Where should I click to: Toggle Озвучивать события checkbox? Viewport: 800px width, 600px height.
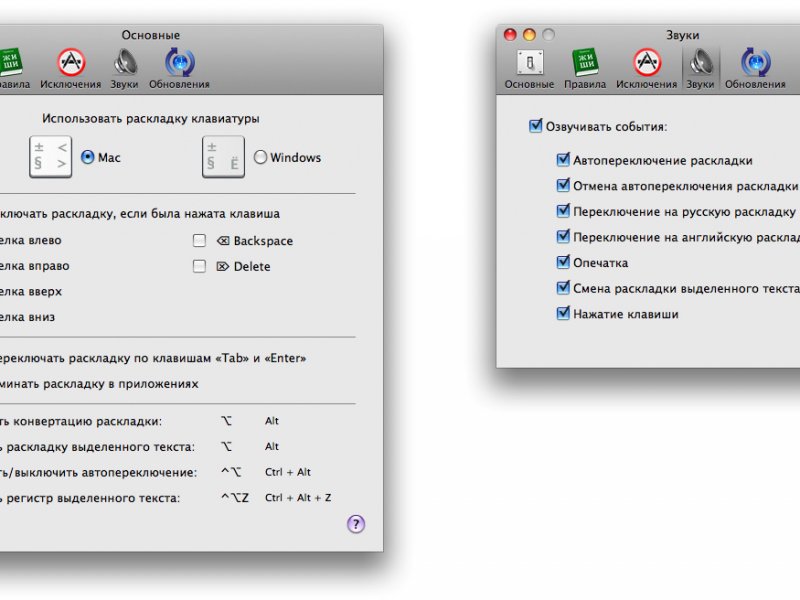coord(536,126)
